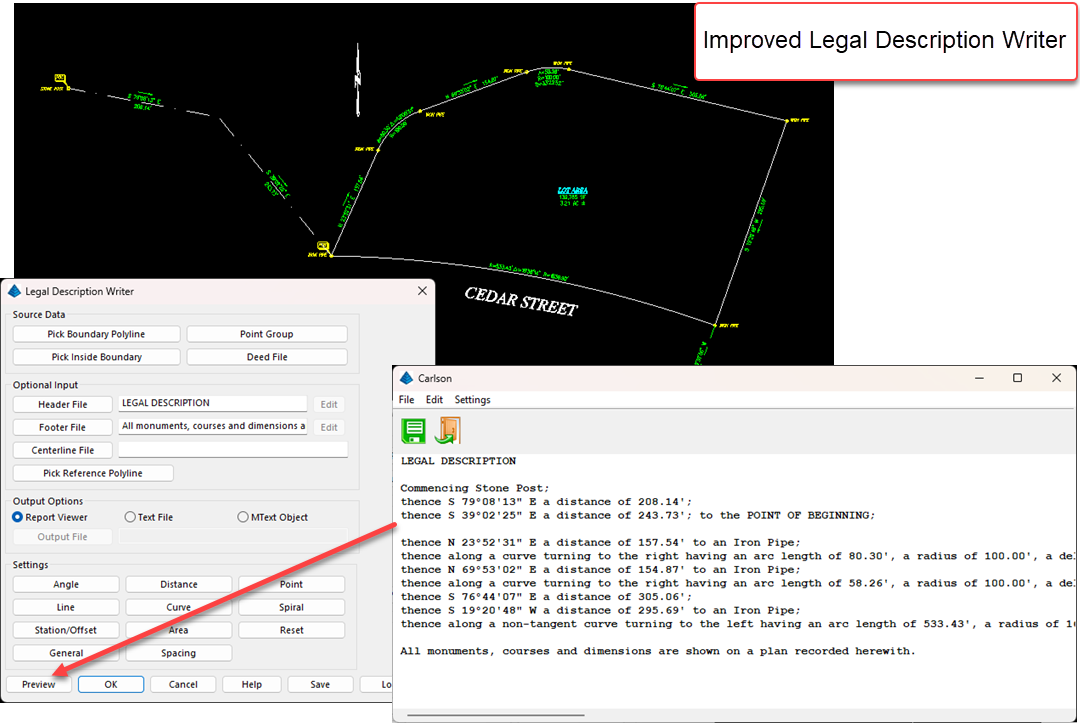Open the Settings menu in Carlson

[472, 400]
